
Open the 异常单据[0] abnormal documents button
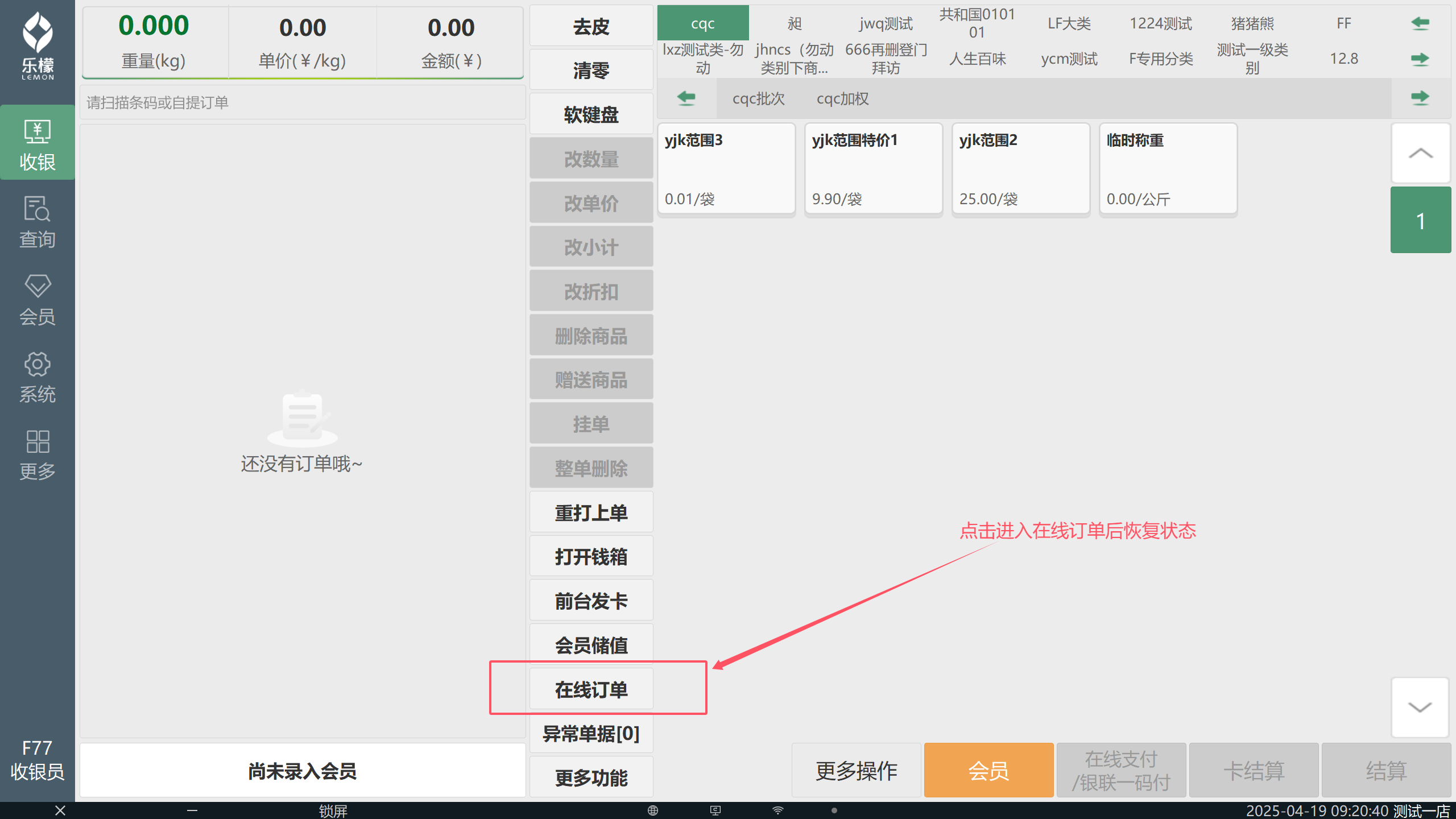591,734
